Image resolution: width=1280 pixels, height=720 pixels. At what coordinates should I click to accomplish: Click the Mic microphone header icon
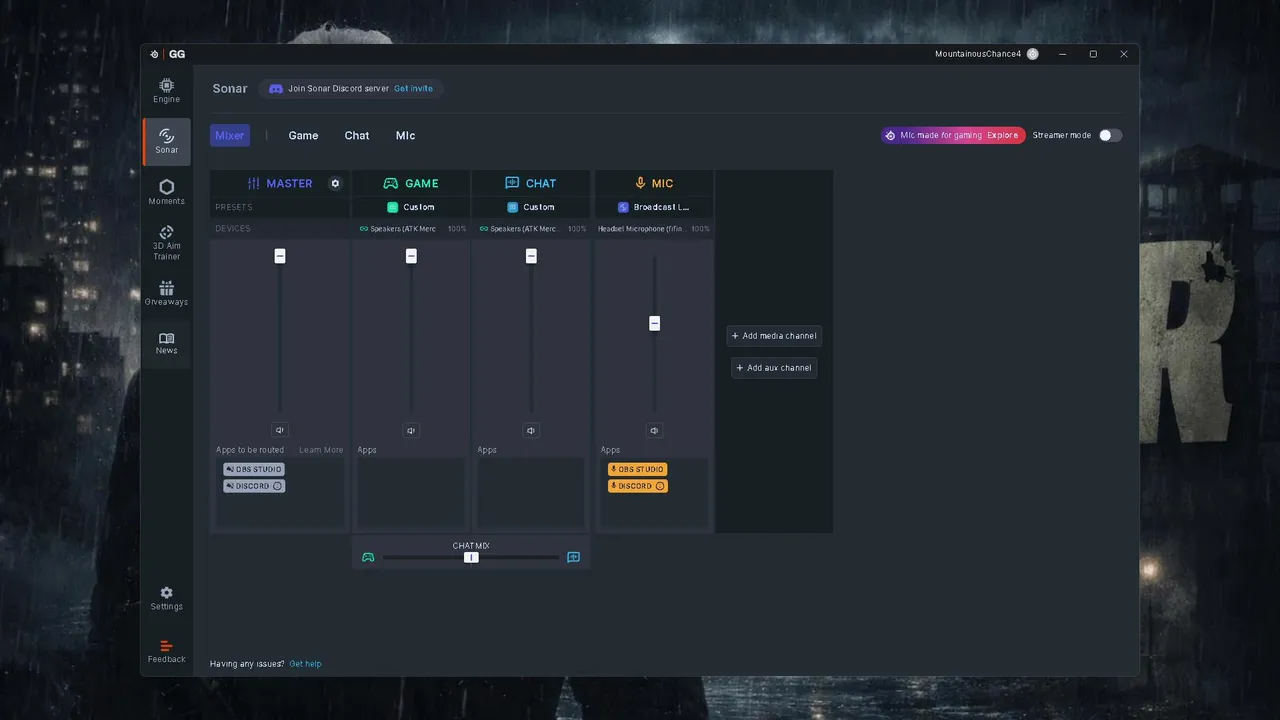pos(640,183)
